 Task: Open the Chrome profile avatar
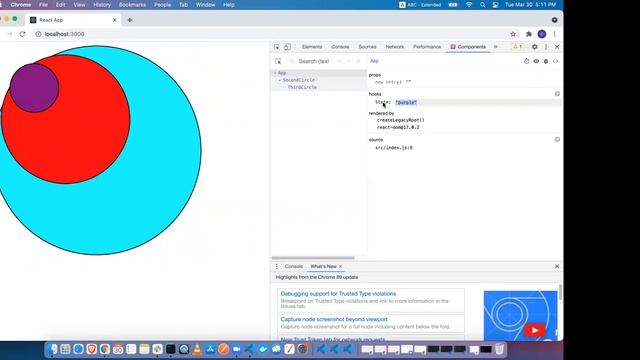[542, 34]
